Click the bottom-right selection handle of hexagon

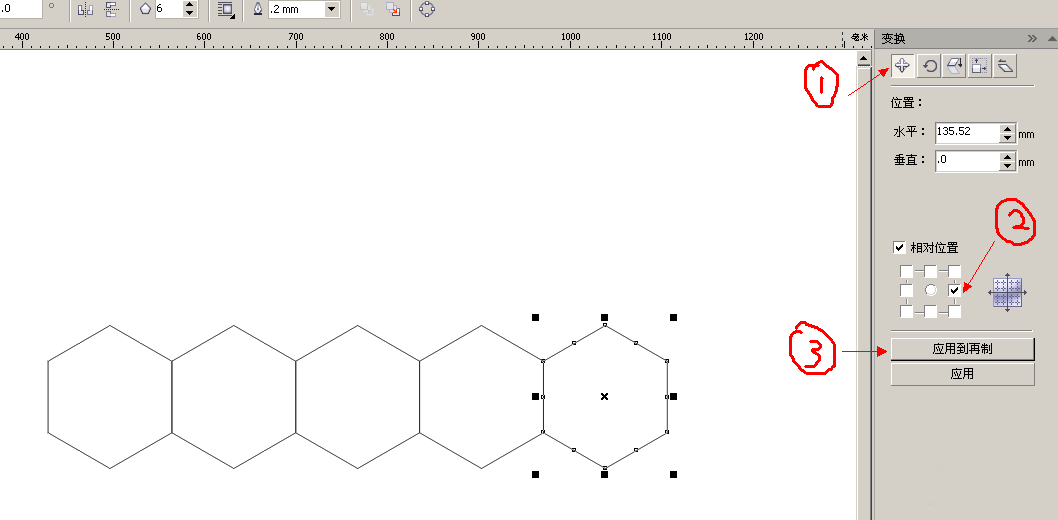click(673, 475)
